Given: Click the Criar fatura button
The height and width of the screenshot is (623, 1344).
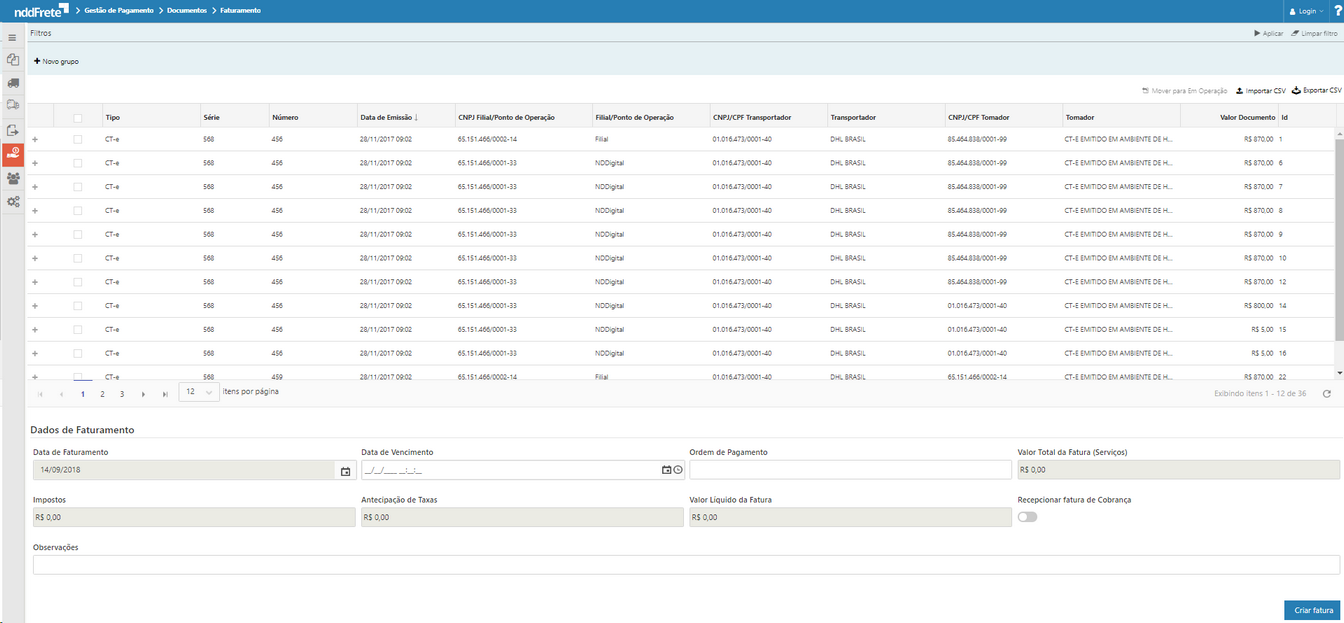Looking at the screenshot, I should point(1312,610).
